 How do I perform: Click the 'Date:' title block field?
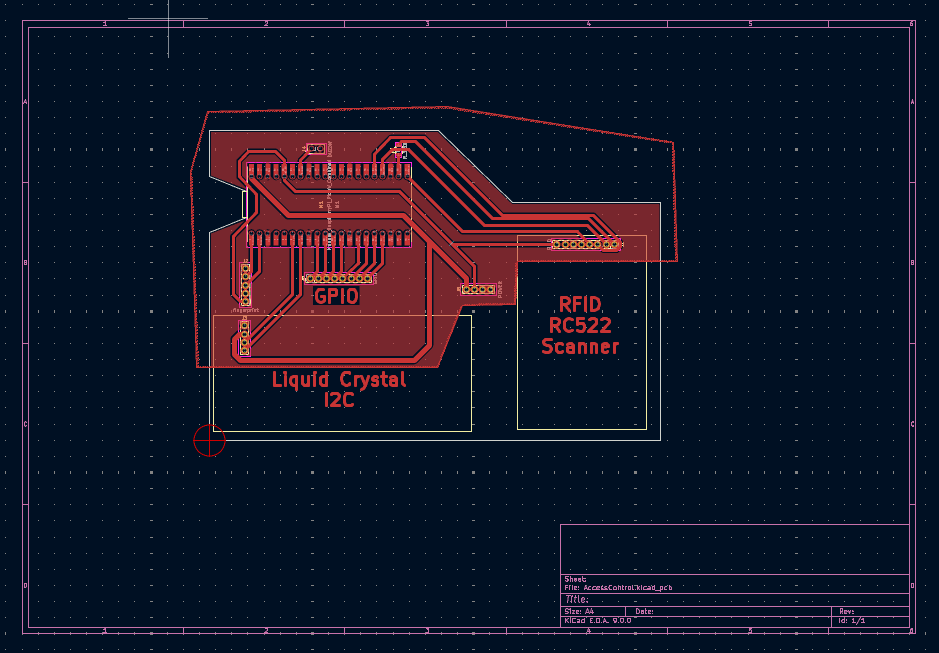[x=644, y=612]
